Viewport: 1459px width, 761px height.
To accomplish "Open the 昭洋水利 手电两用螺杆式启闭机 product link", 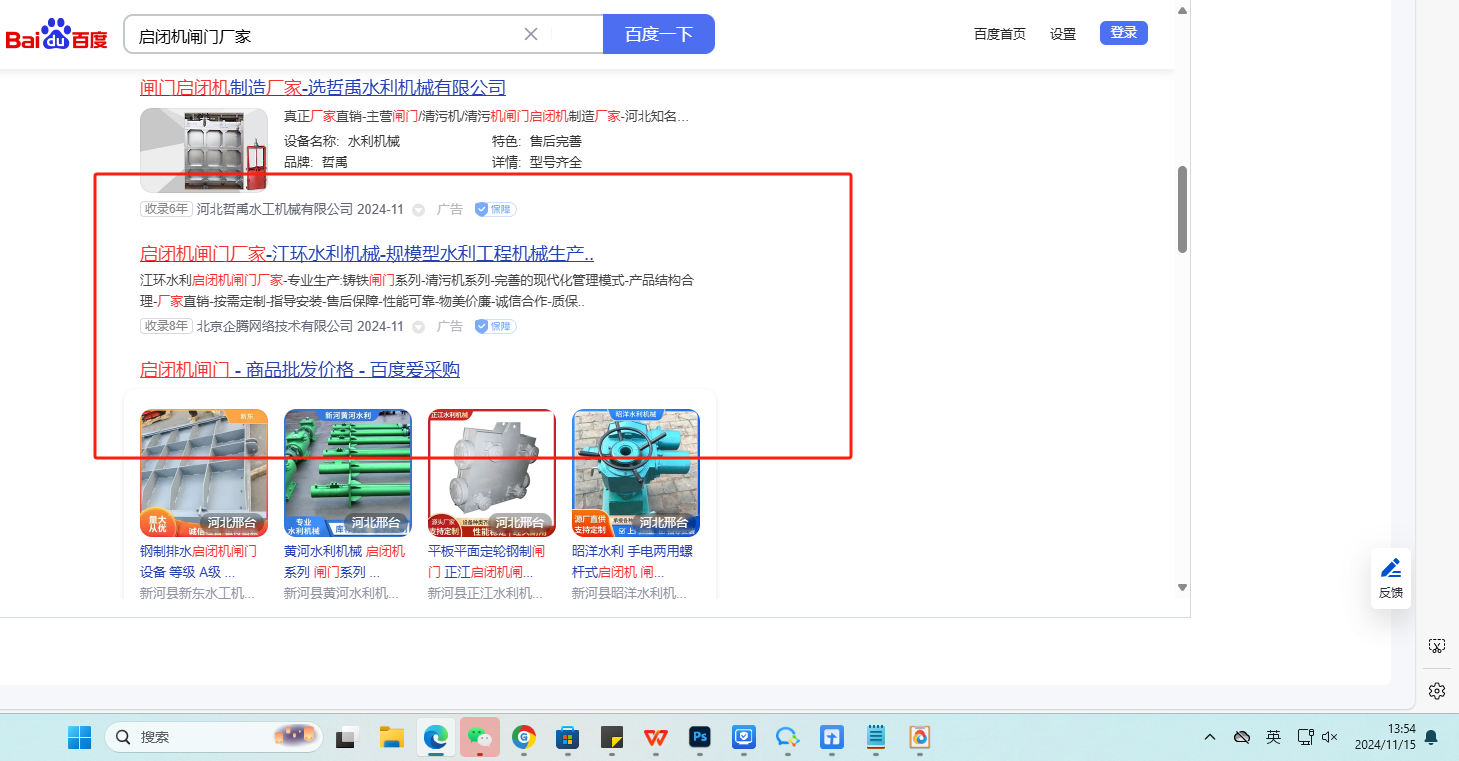I will (632, 562).
